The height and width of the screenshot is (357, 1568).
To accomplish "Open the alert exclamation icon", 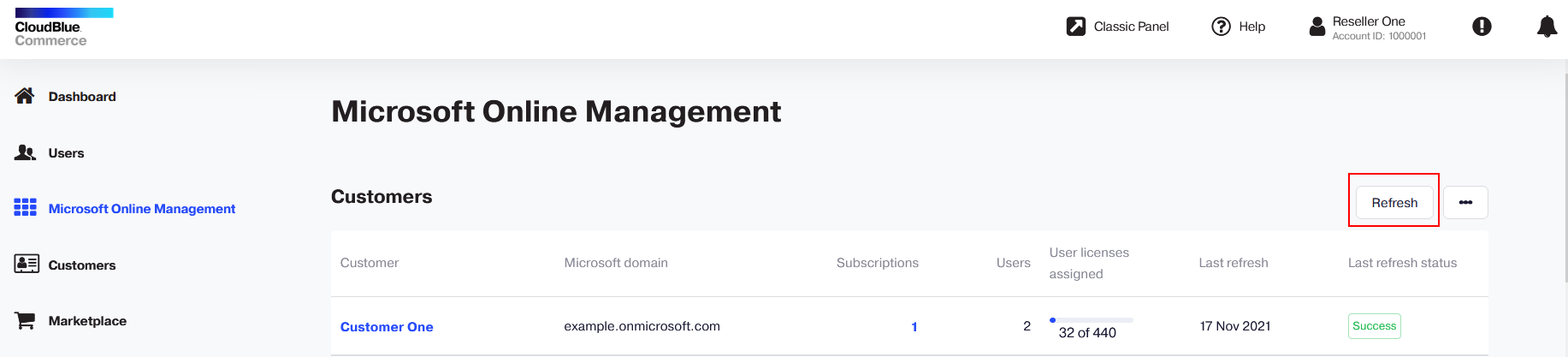I will 1482,27.
